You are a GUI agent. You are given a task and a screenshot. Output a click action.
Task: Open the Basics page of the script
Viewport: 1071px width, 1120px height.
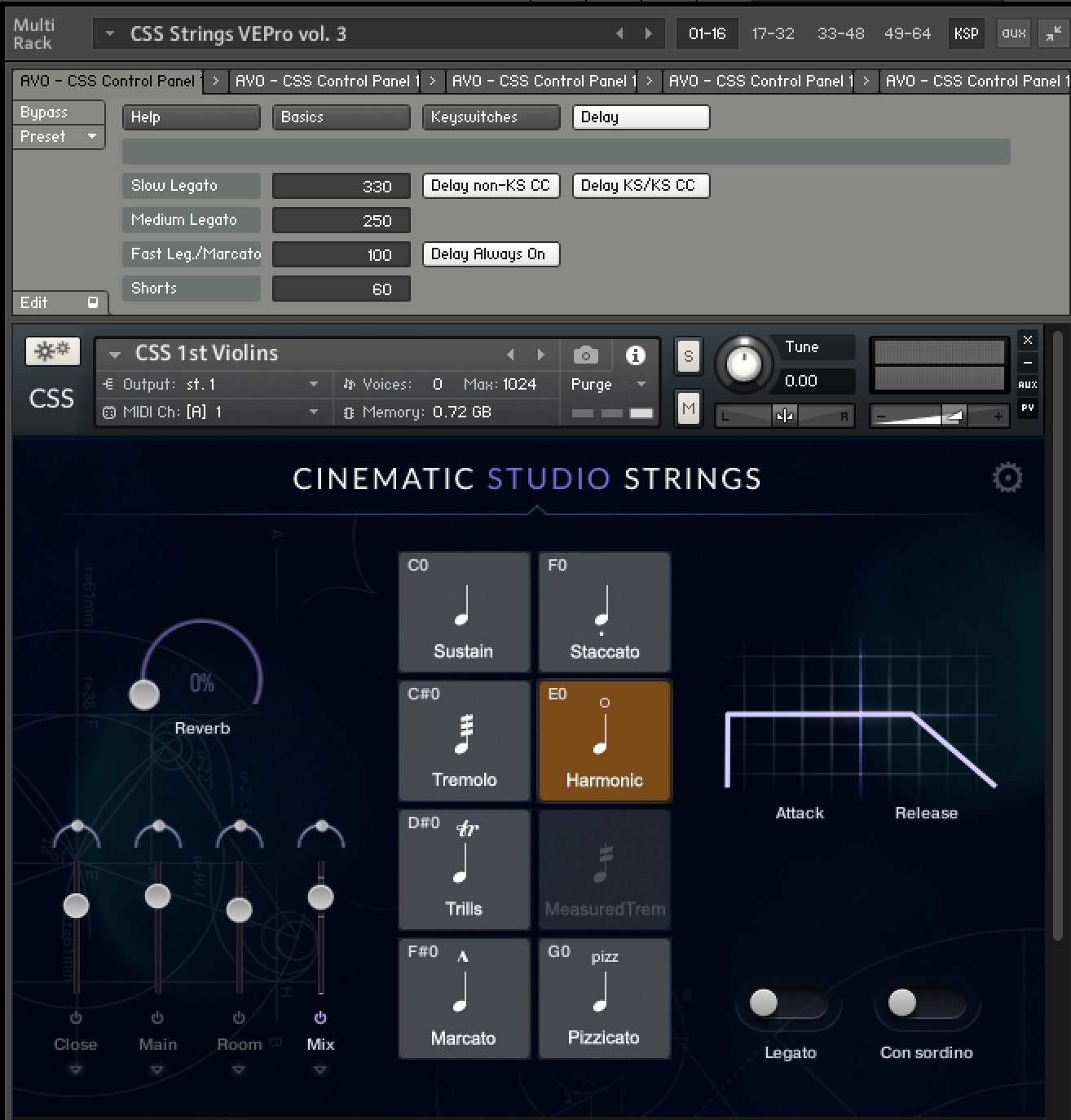tap(342, 117)
